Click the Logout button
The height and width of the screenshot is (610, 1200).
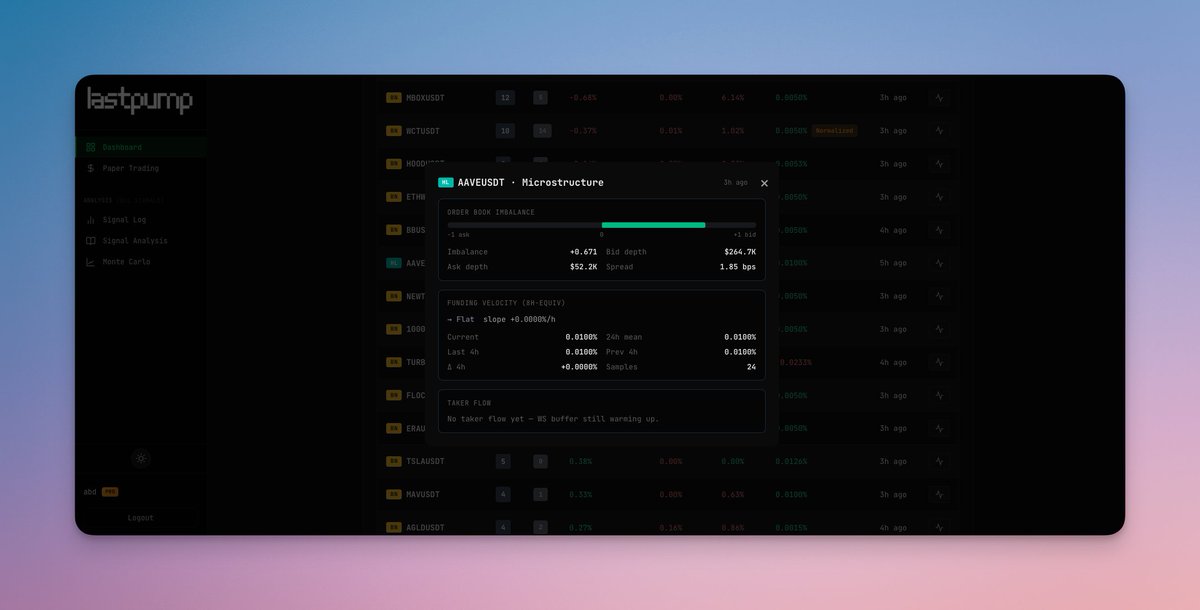[141, 518]
